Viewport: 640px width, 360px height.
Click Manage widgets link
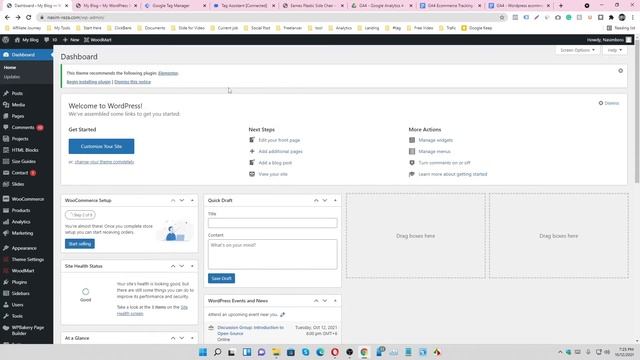(x=436, y=140)
